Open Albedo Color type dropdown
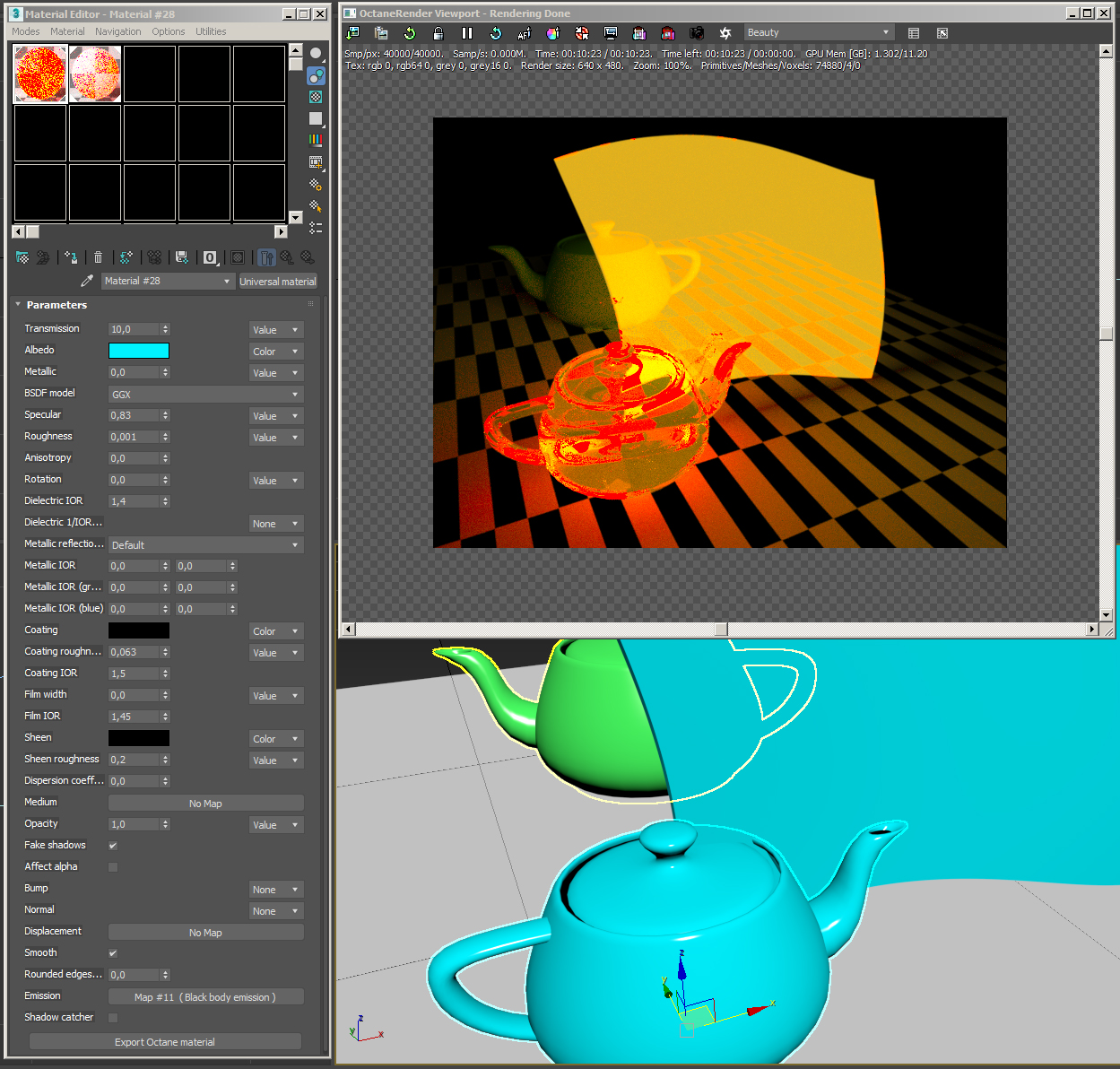Image resolution: width=1120 pixels, height=1069 pixels. pos(276,352)
